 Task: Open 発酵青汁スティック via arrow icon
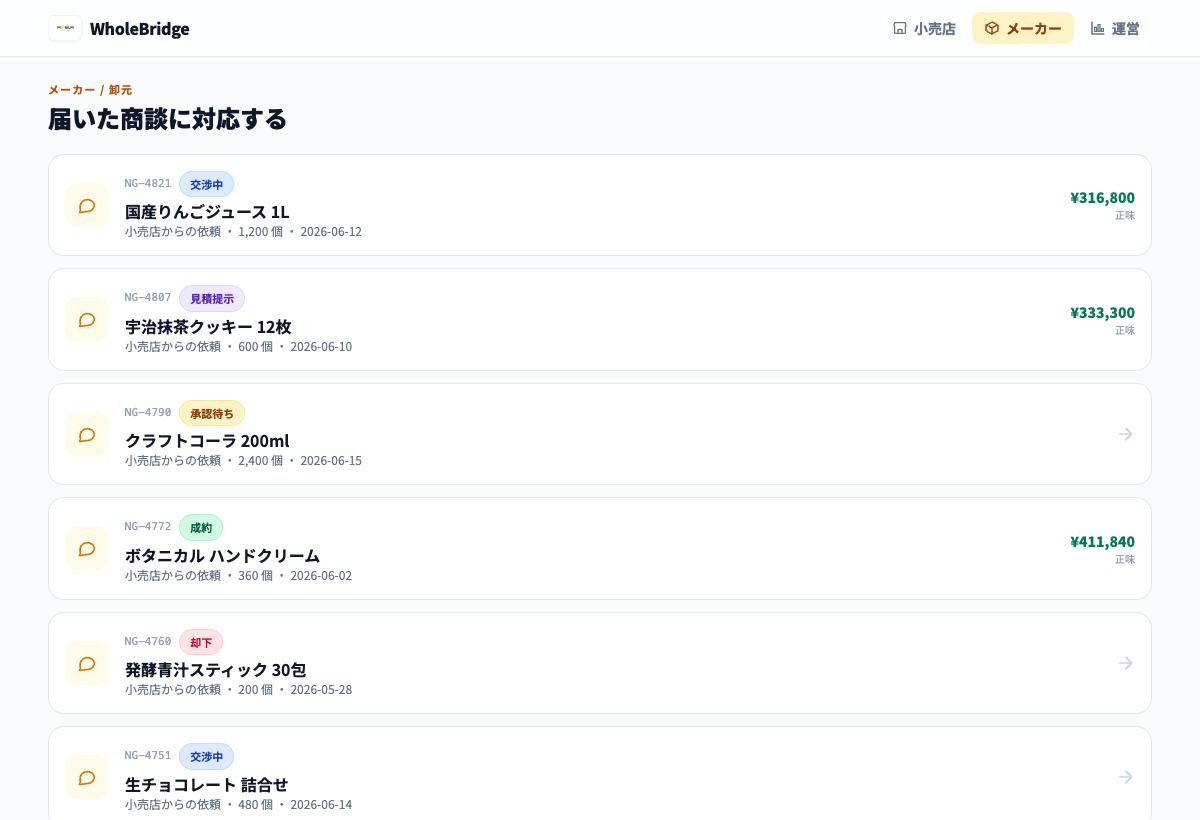coord(1125,663)
